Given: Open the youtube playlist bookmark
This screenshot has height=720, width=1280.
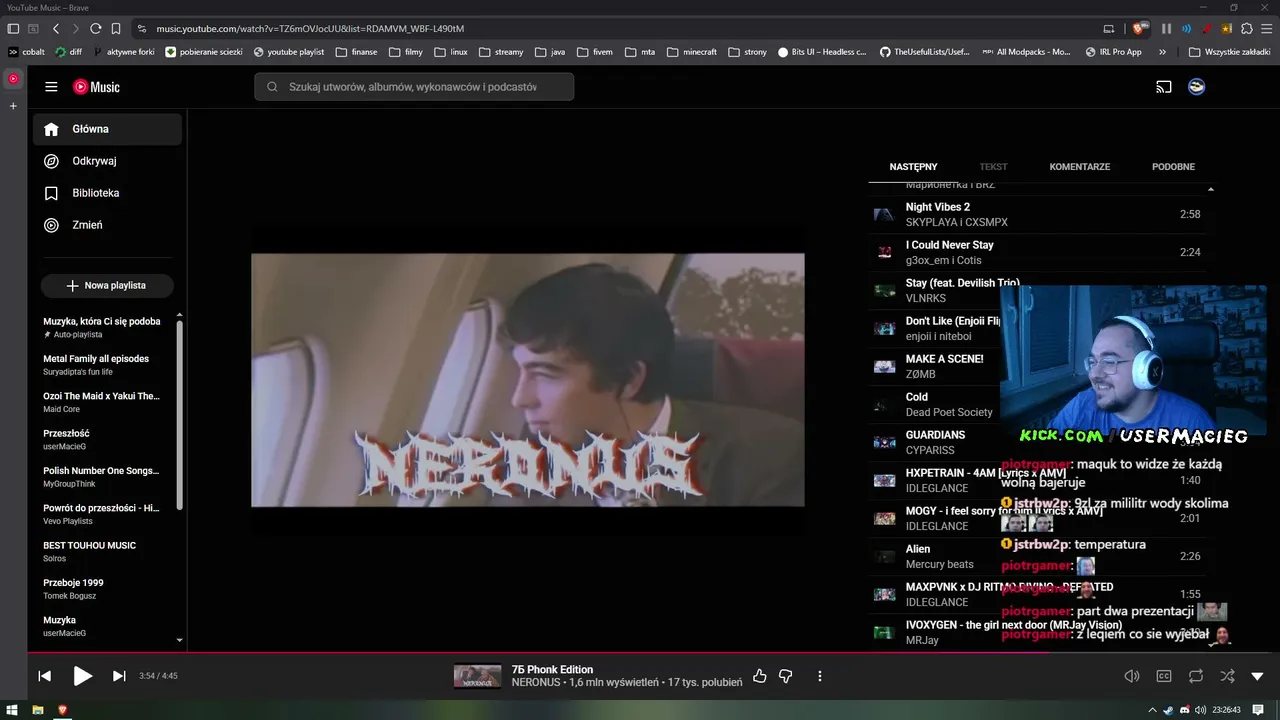Looking at the screenshot, I should tap(289, 52).
